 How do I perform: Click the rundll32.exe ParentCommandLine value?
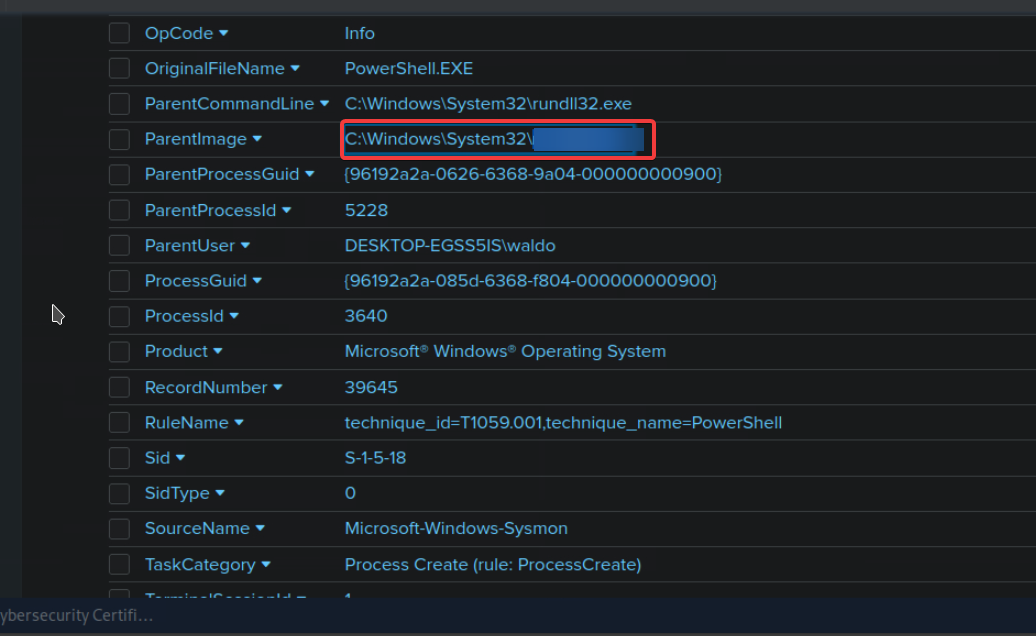pos(488,104)
